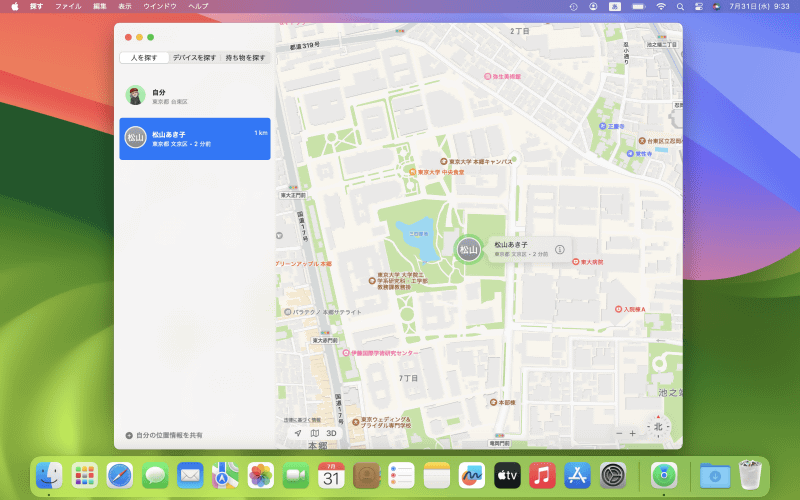Viewport: 800px width, 500px height.
Task: Click the 東大赤門前 bus stop label
Action: tap(325, 340)
